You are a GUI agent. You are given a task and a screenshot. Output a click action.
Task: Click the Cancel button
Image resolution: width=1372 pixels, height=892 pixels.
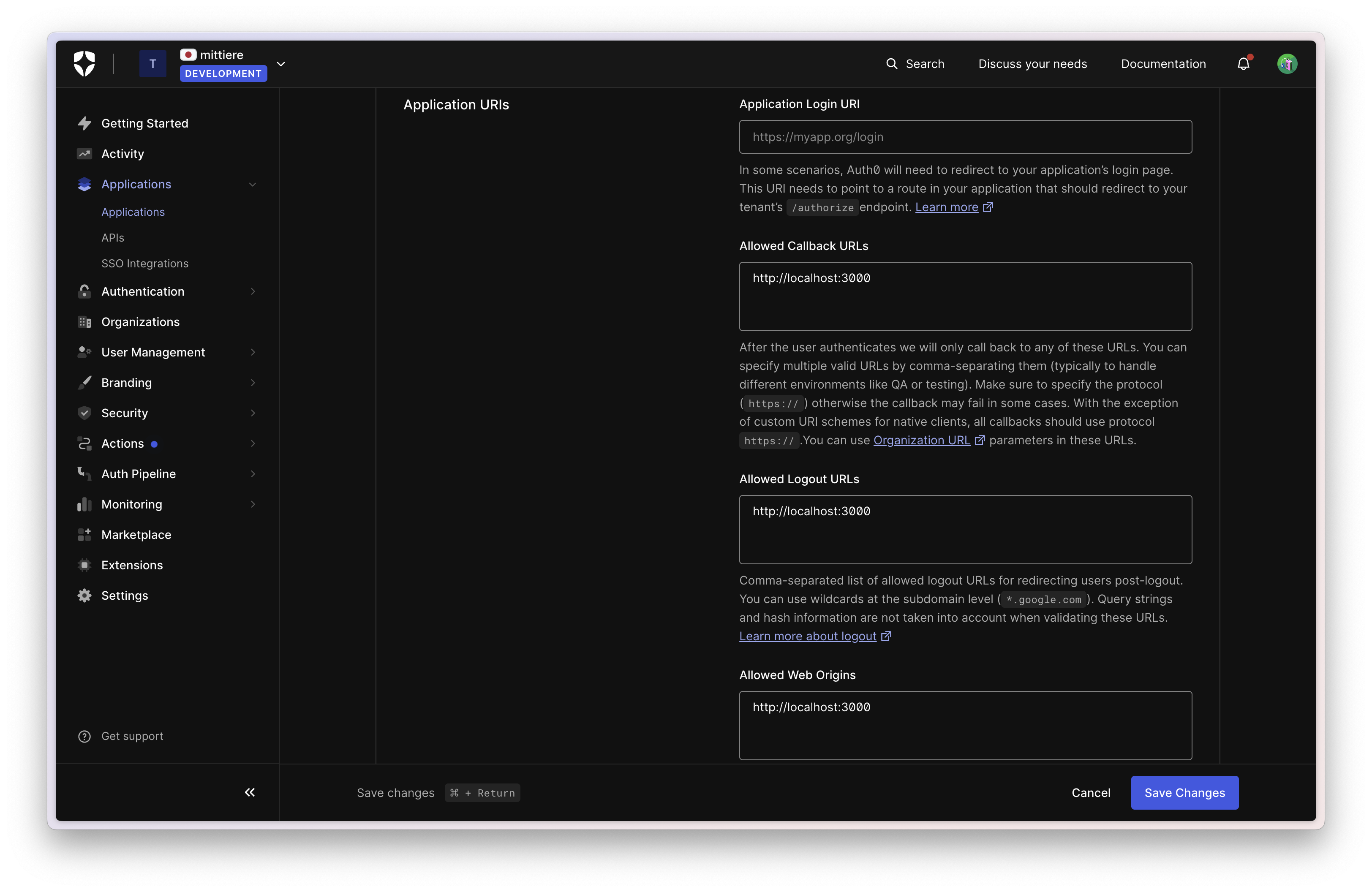pos(1091,792)
